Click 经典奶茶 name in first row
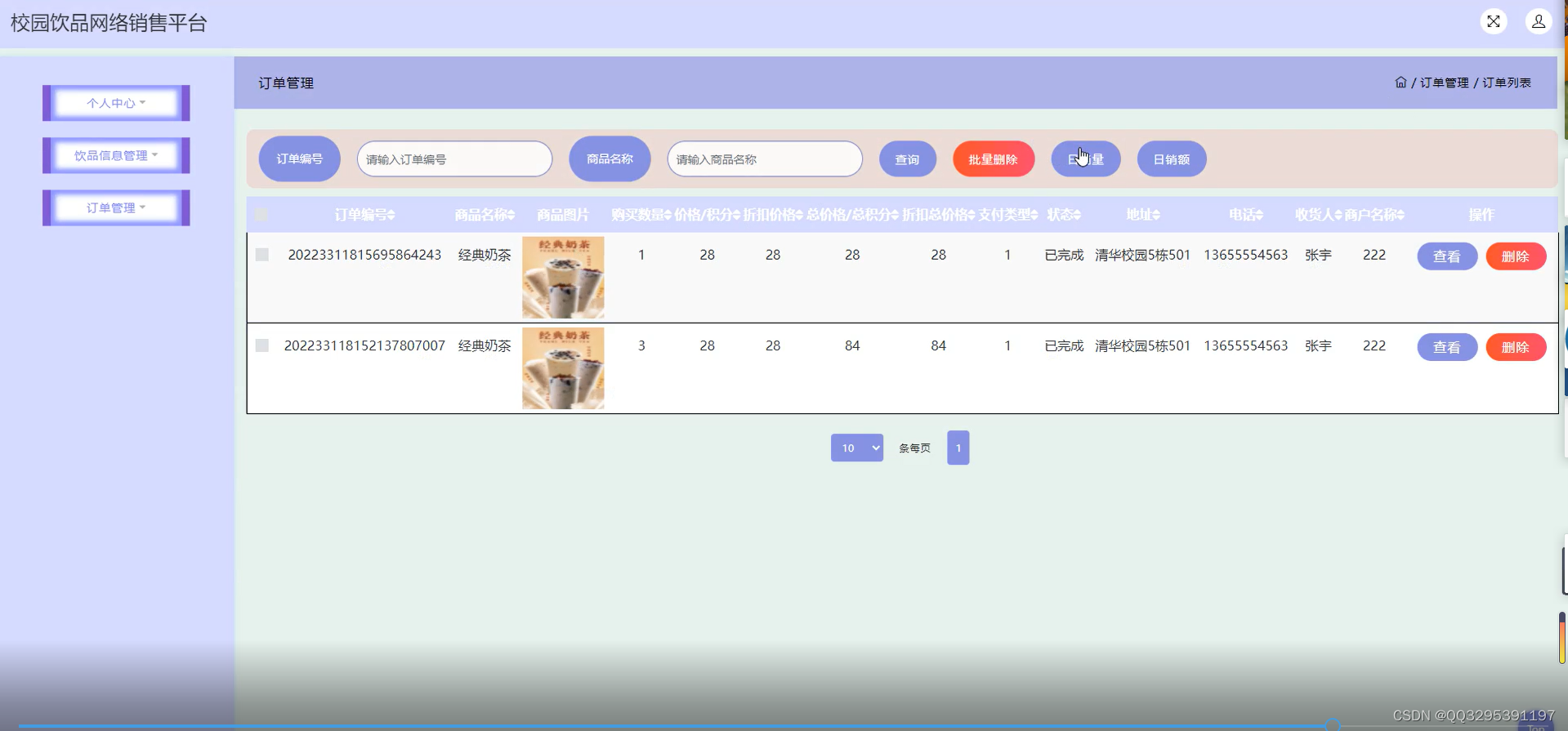Viewport: 1568px width, 731px height. 485,255
